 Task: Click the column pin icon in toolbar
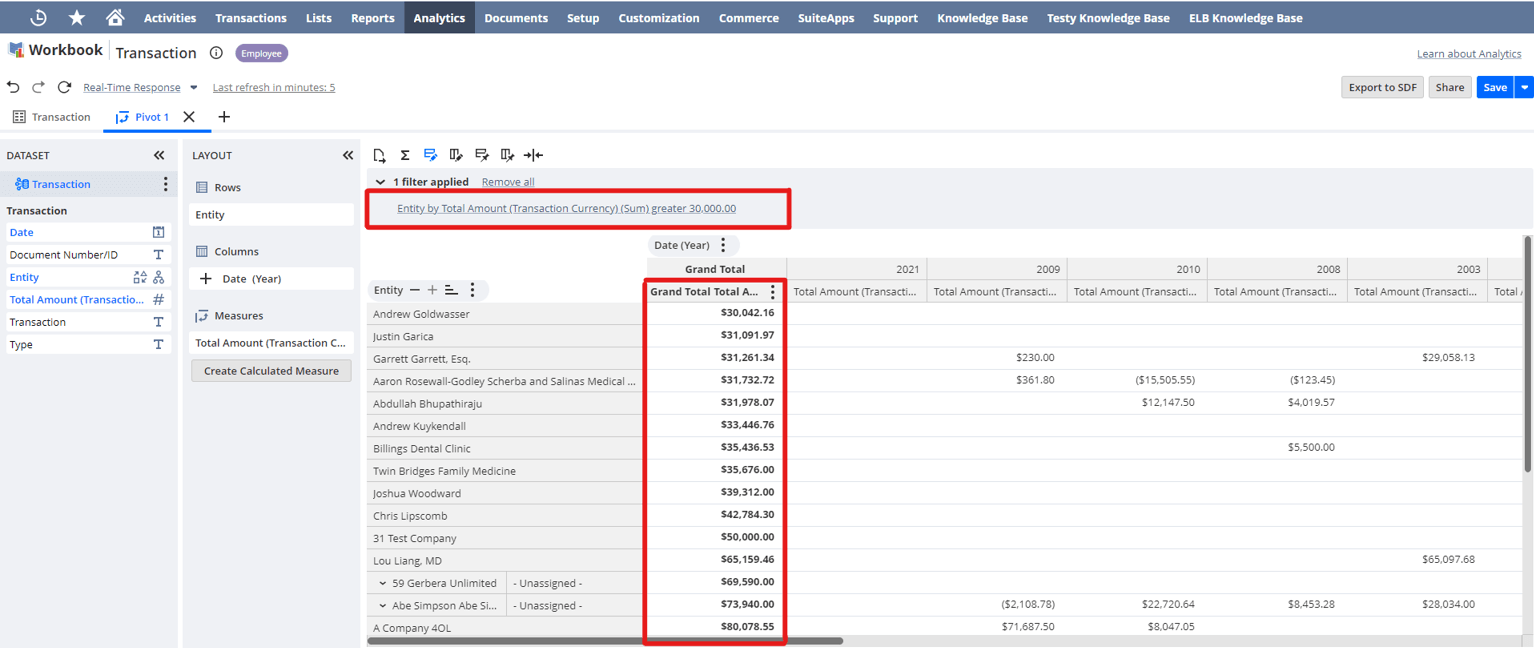[x=508, y=155]
